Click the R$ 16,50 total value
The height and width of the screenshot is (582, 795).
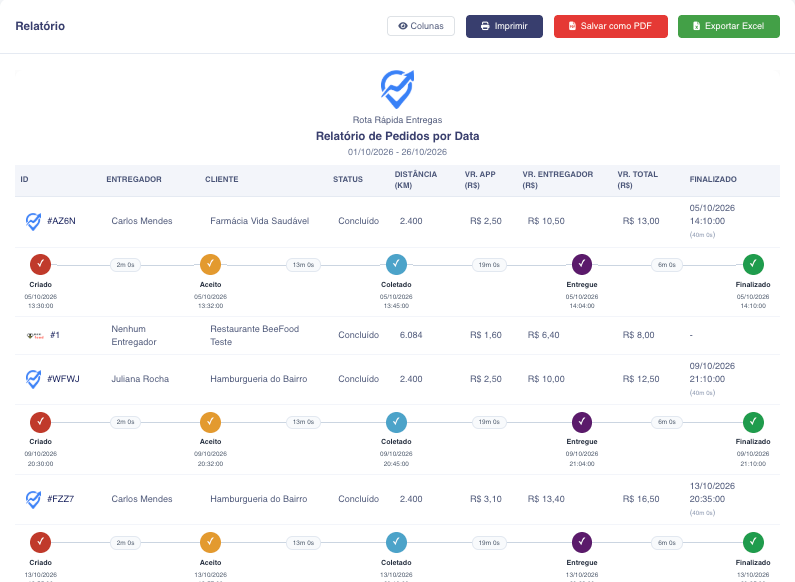point(641,499)
